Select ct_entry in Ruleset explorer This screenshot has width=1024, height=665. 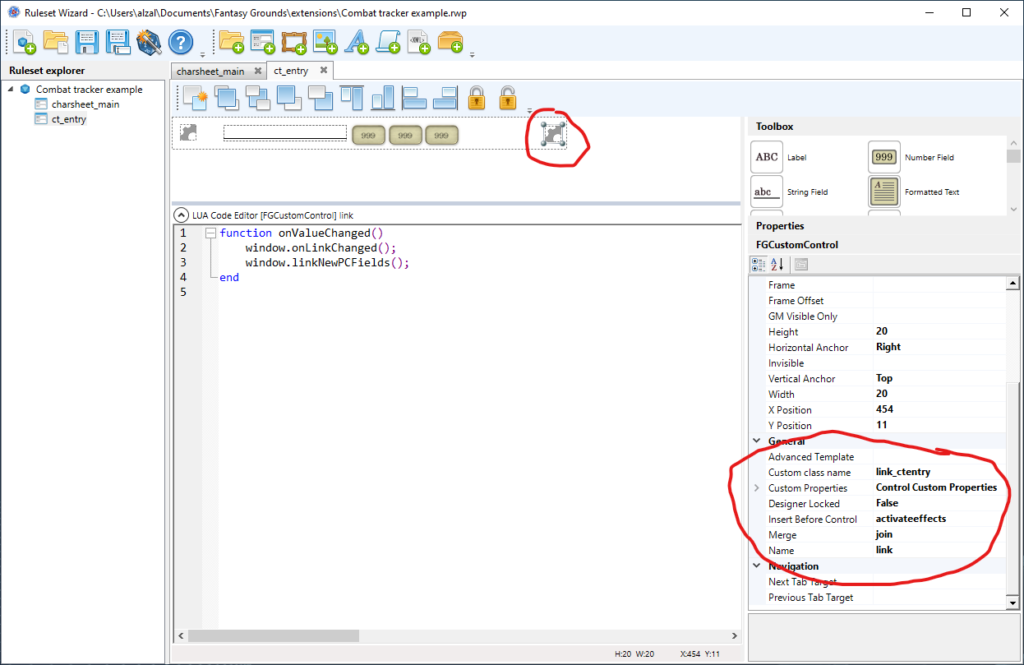[69, 119]
